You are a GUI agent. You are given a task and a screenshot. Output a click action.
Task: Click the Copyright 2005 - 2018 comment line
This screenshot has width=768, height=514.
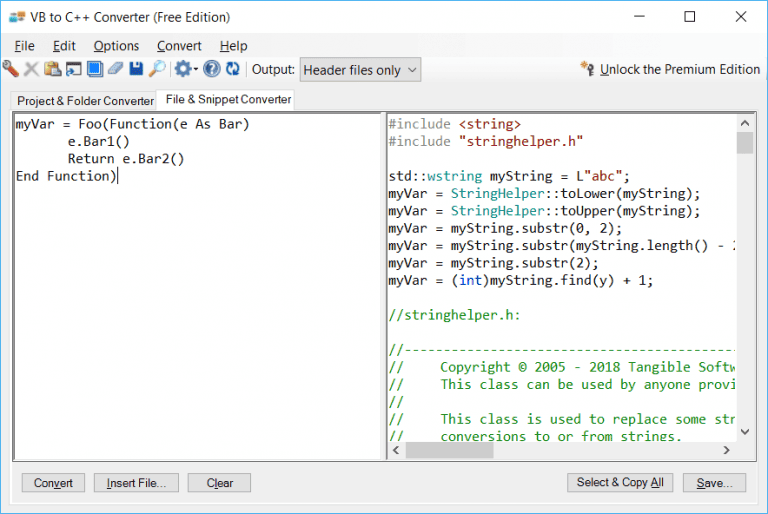click(562, 367)
